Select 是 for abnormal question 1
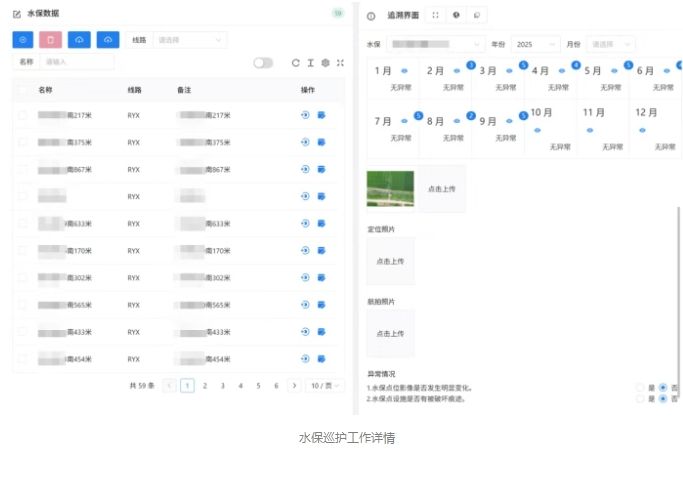 point(641,387)
